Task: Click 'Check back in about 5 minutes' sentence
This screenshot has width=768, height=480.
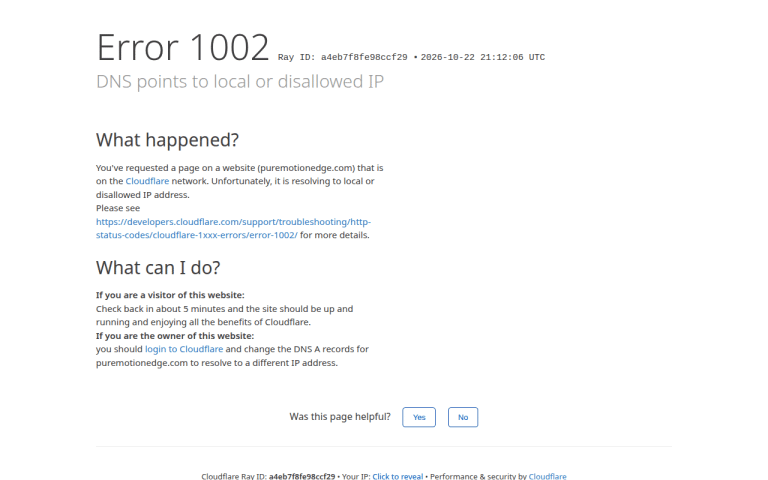Action: [x=224, y=316]
